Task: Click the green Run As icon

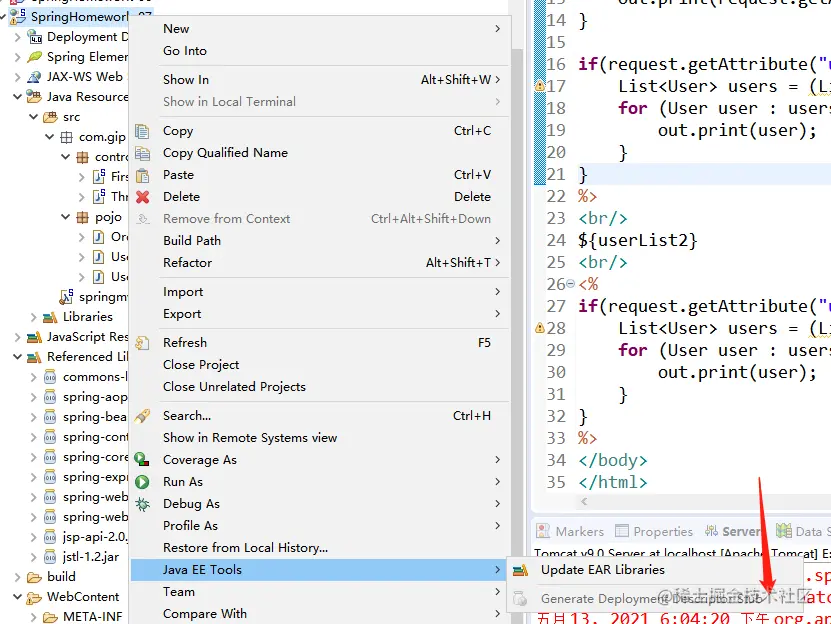Action: [142, 482]
